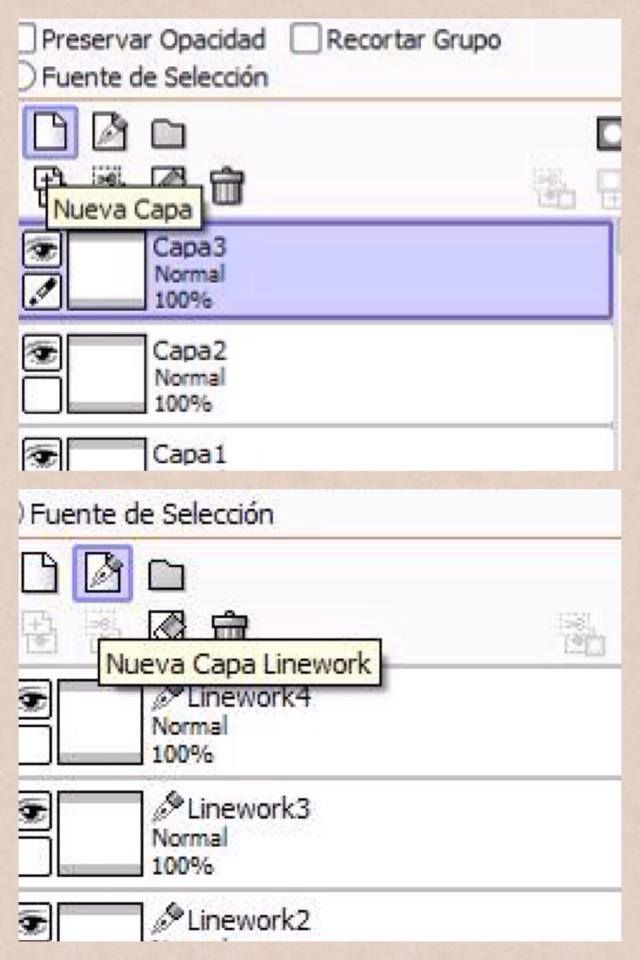The height and width of the screenshot is (960, 640).
Task: Click the Capa3 layer thumbnail
Action: [x=107, y=270]
